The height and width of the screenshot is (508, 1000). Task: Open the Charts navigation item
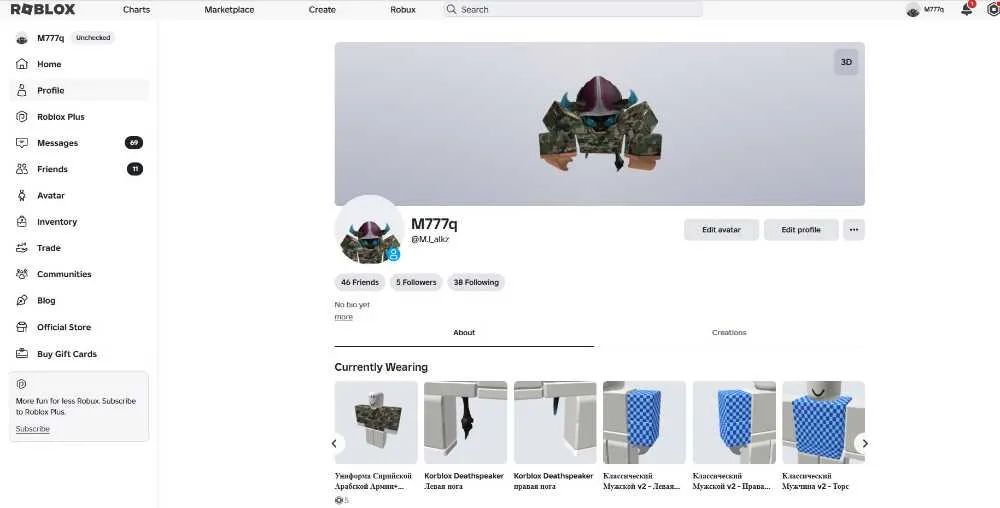pyautogui.click(x=136, y=10)
